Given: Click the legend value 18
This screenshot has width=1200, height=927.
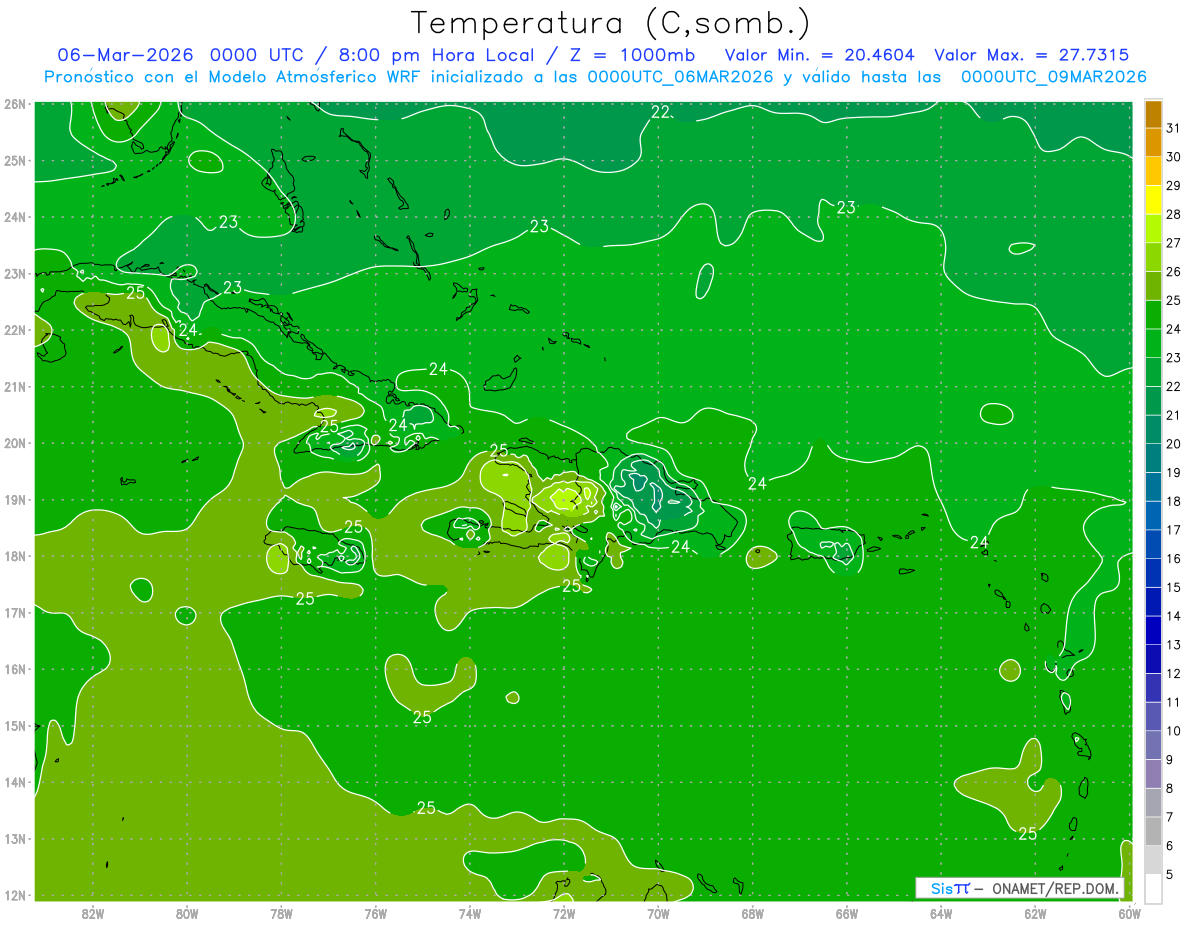Looking at the screenshot, I should pos(1173,501).
